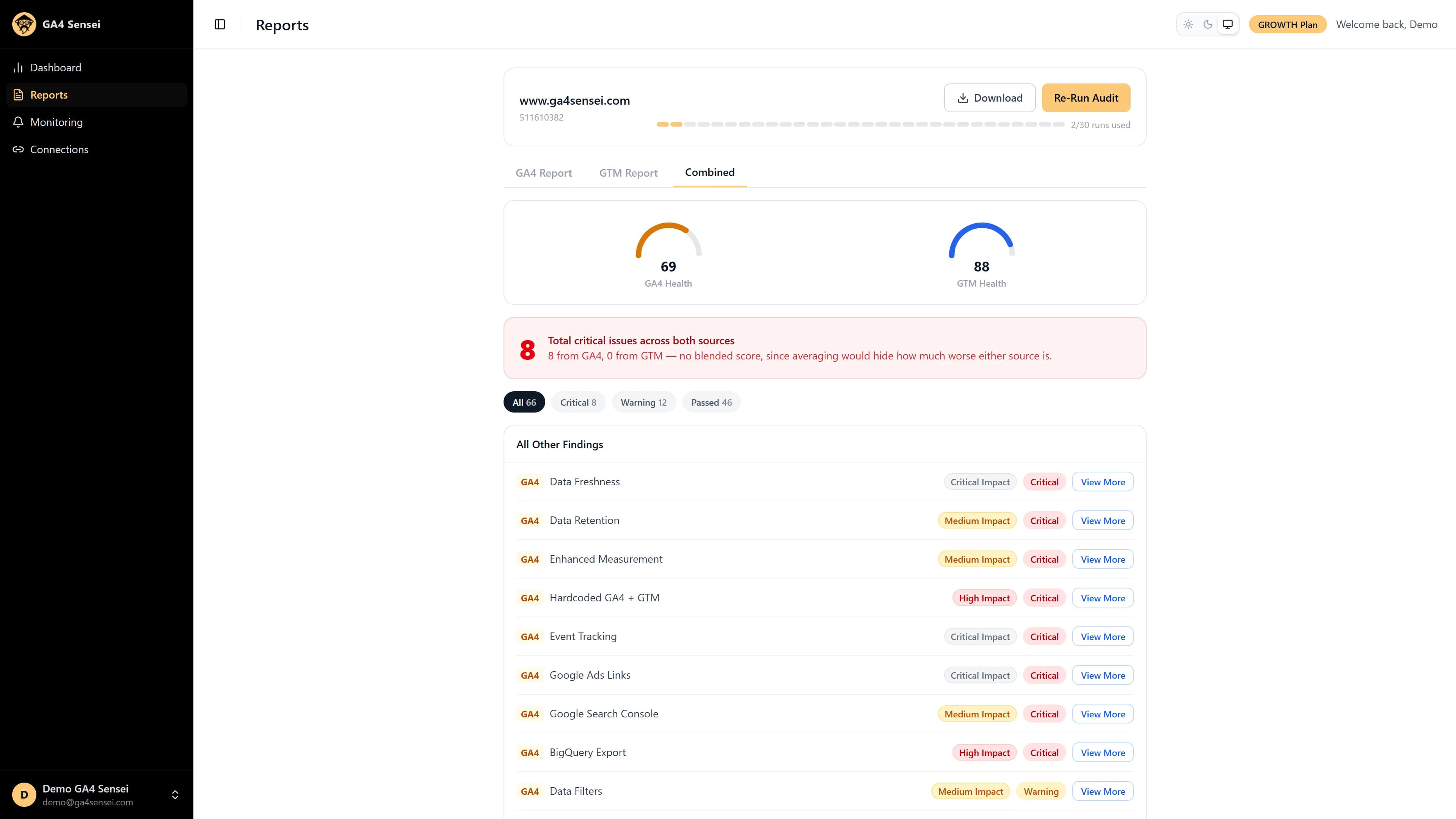Switch to the GTM Report tab
The image size is (1456, 819).
628,173
